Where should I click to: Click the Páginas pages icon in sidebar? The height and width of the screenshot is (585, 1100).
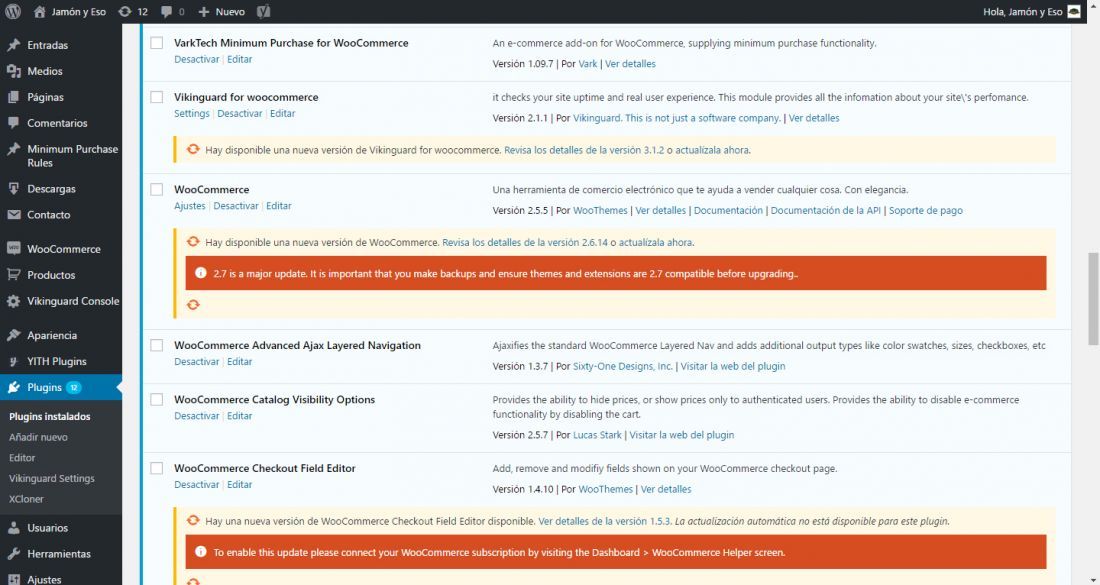click(x=13, y=97)
